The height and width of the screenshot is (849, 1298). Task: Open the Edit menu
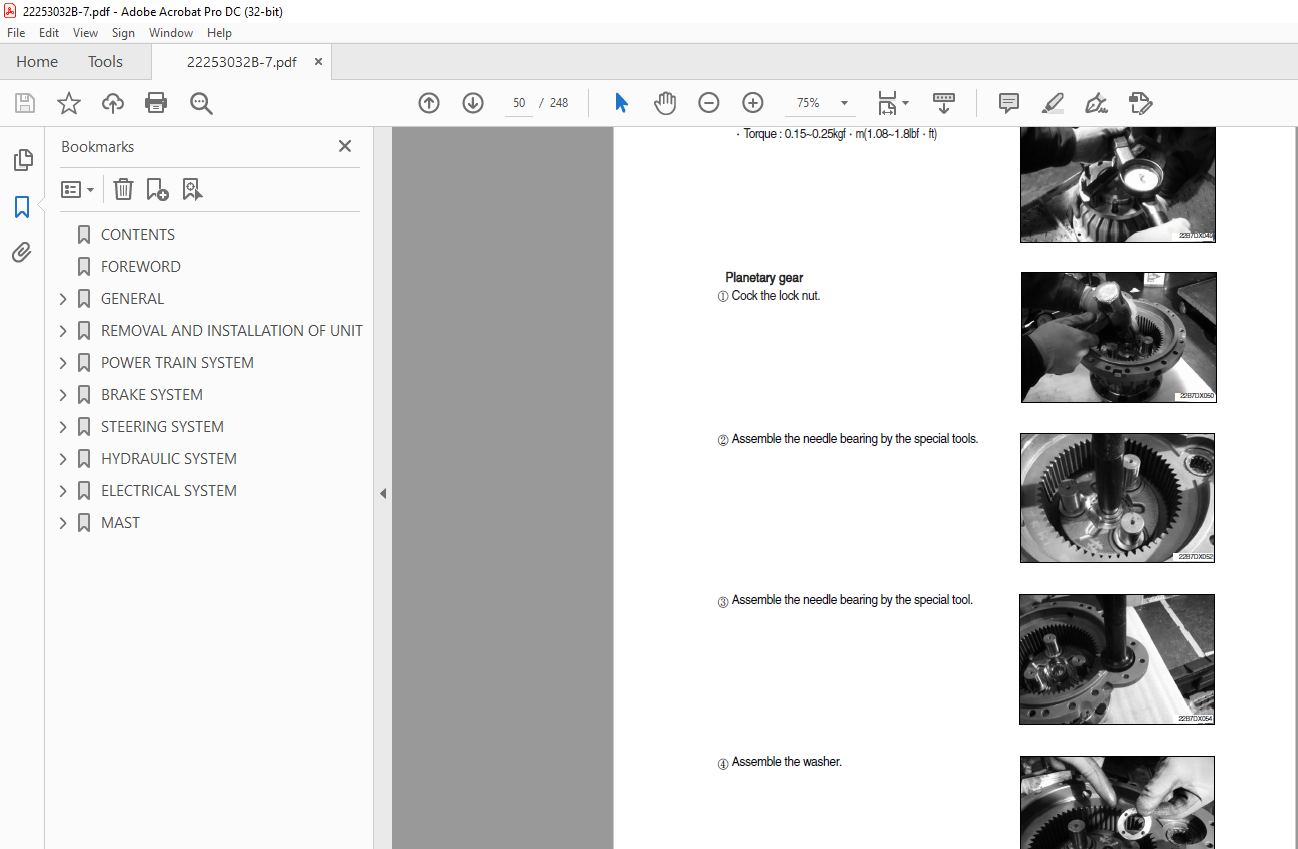pos(49,33)
